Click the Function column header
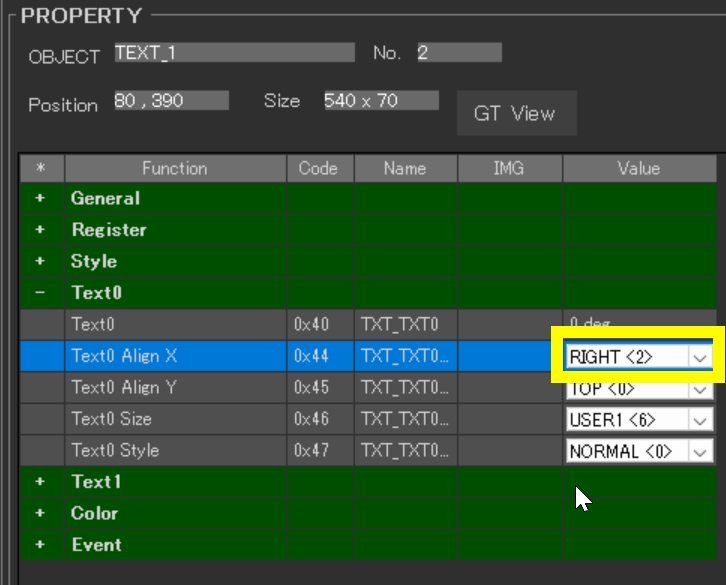Viewport: 726px width, 585px height. point(174,168)
